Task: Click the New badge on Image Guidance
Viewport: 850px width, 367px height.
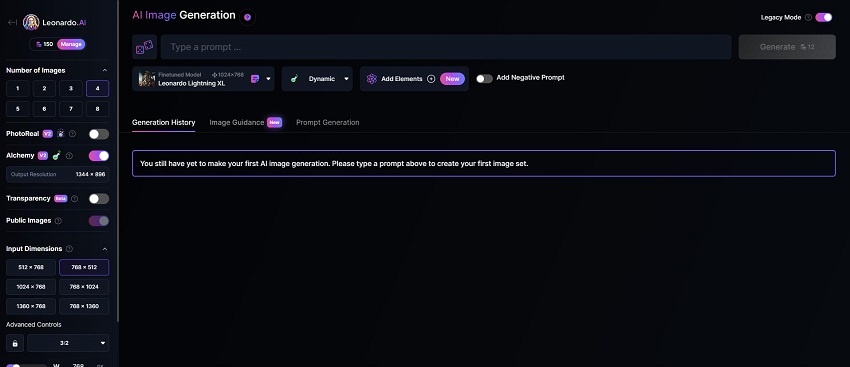Action: click(x=274, y=123)
